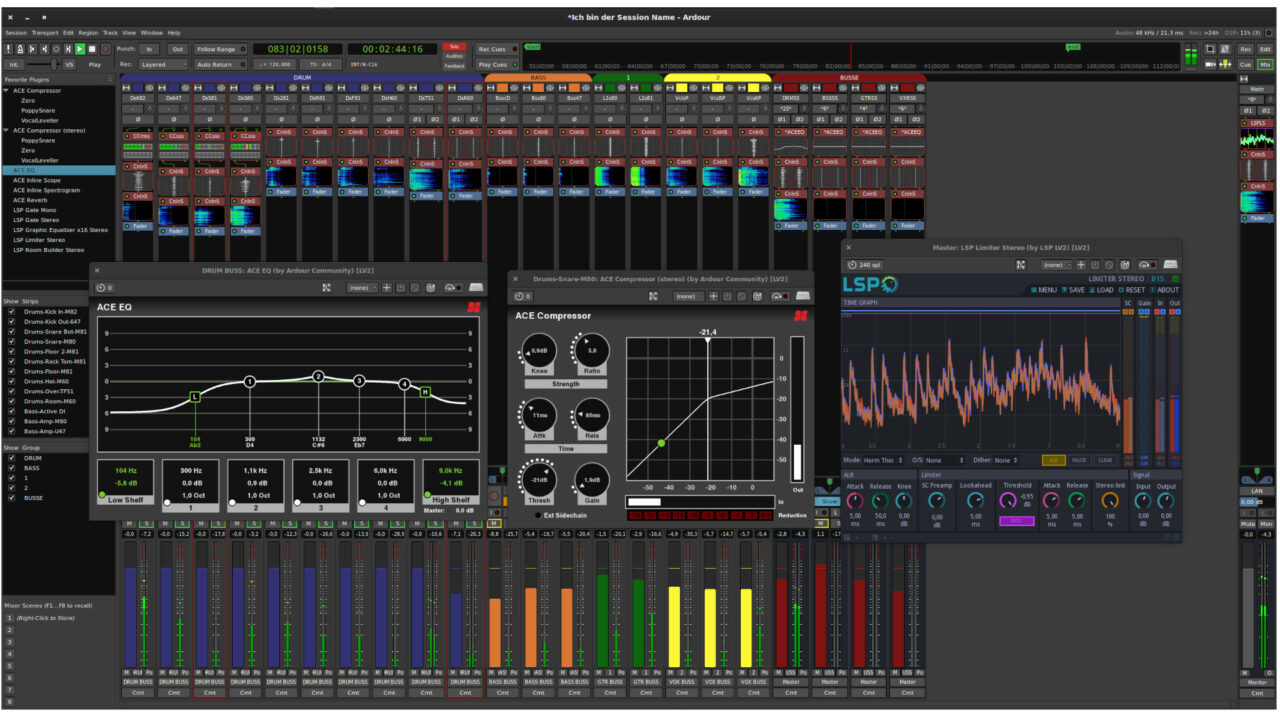1280x720 pixels.
Task: Open the Dither dropdown in the LSP Limiter
Action: click(1005, 460)
